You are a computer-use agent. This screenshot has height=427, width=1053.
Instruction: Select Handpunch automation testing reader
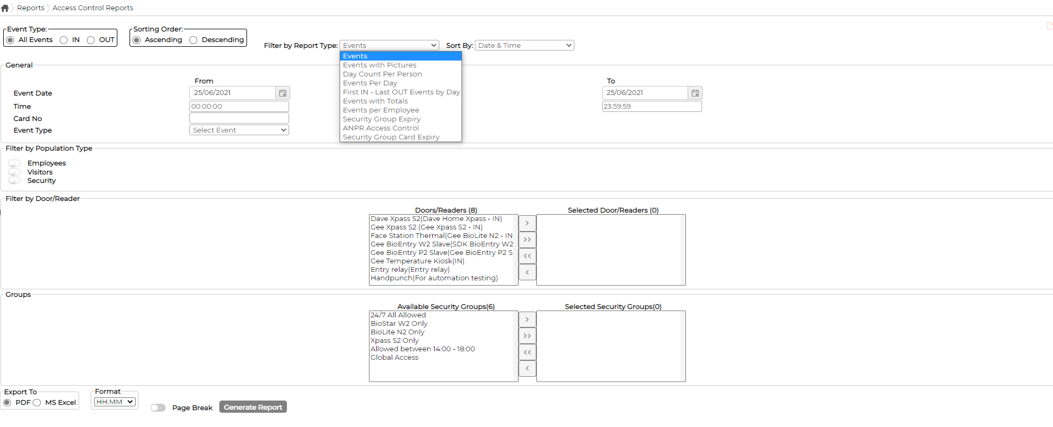(x=442, y=278)
